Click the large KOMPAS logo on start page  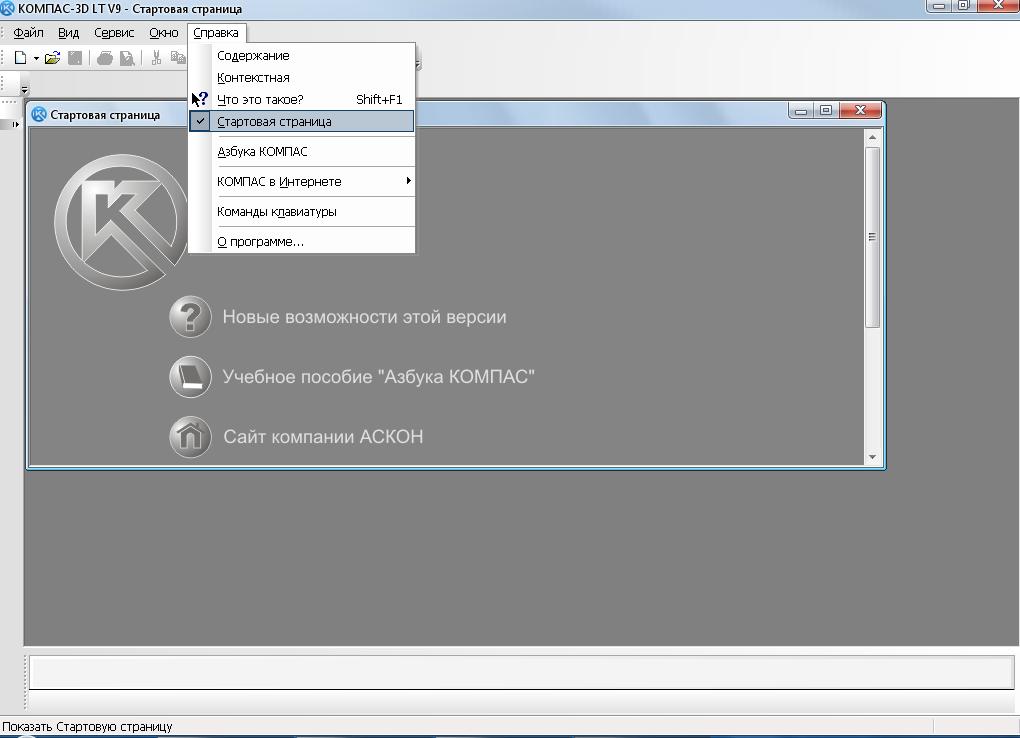[121, 222]
